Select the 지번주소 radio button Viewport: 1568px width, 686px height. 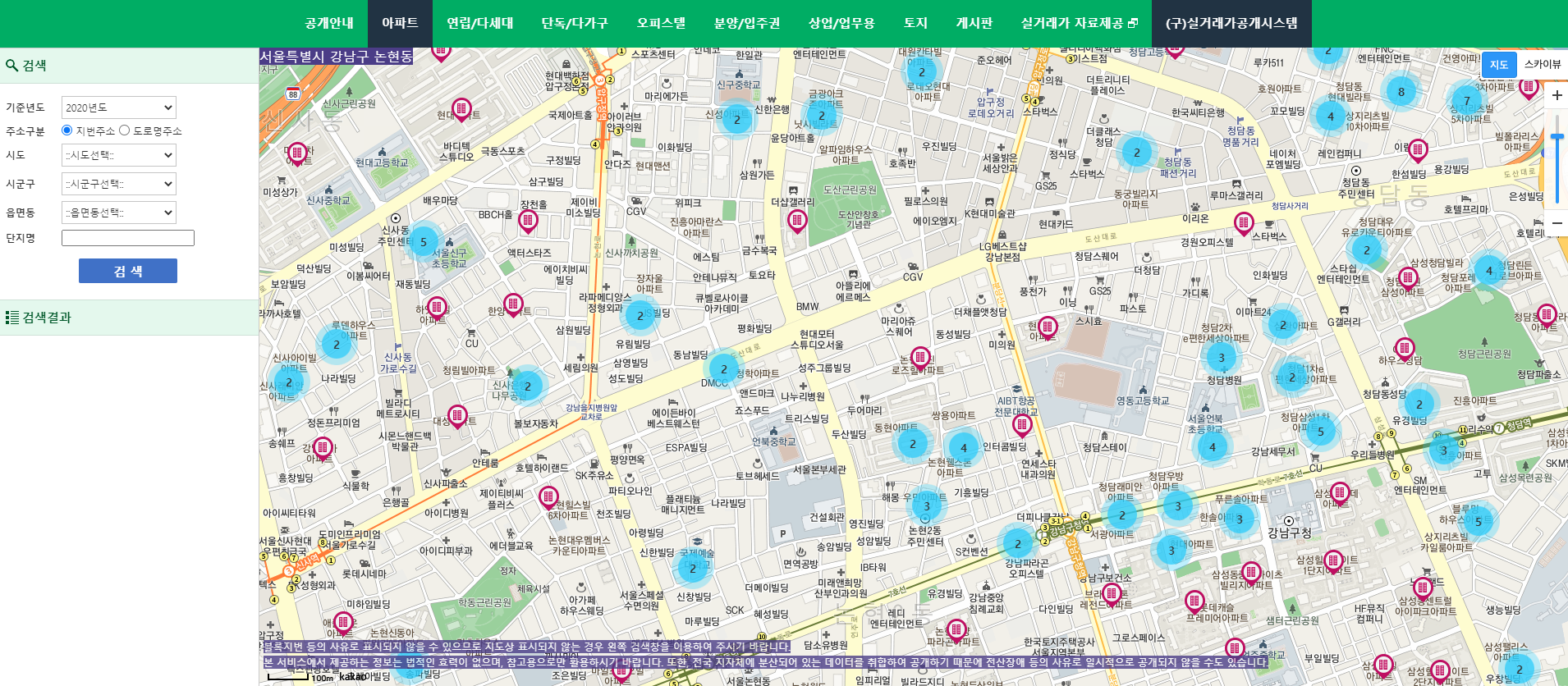(67, 130)
